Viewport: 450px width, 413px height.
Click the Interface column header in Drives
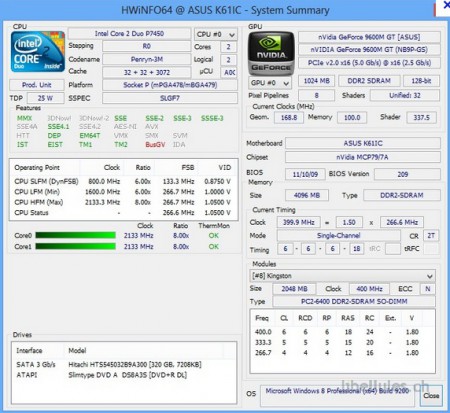[x=29, y=351]
